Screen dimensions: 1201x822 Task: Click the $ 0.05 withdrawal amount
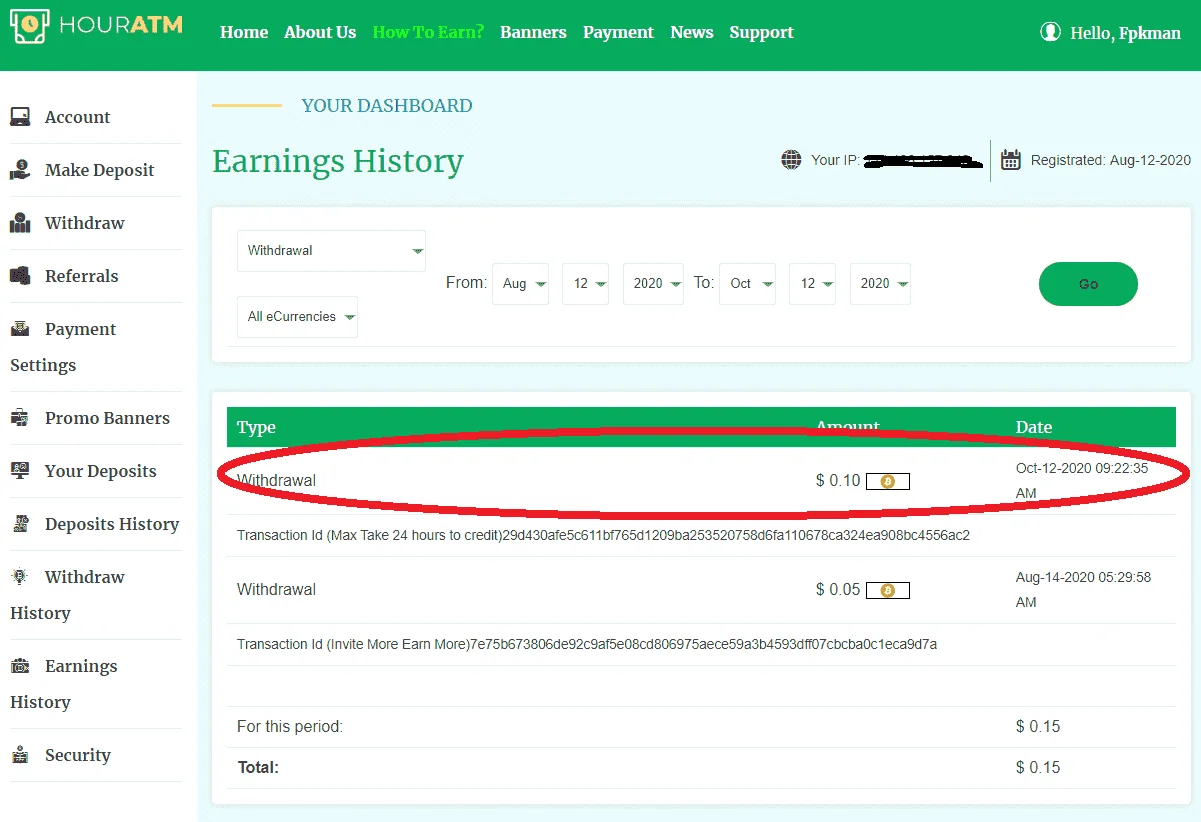coord(838,590)
